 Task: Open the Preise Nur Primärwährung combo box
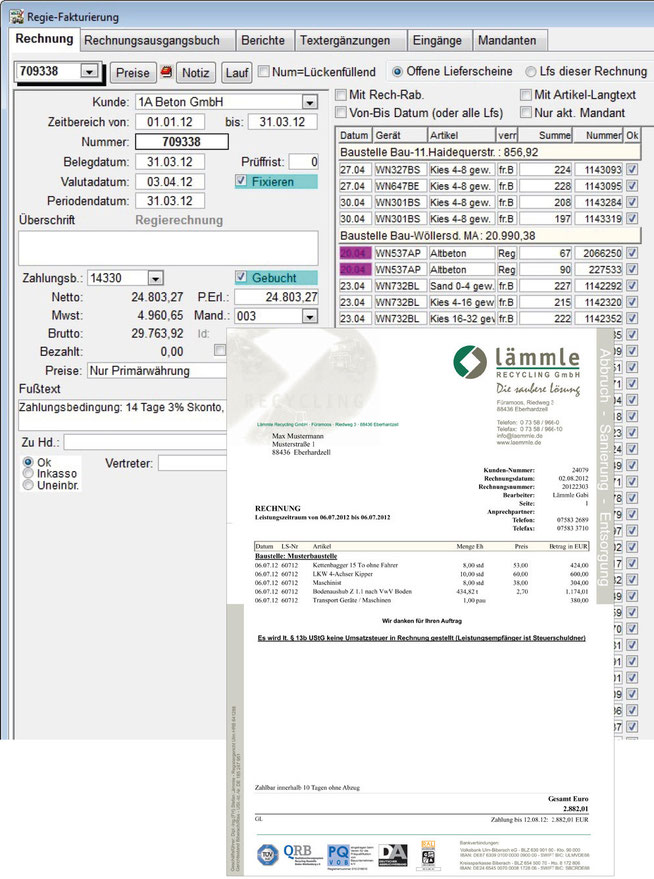157,371
